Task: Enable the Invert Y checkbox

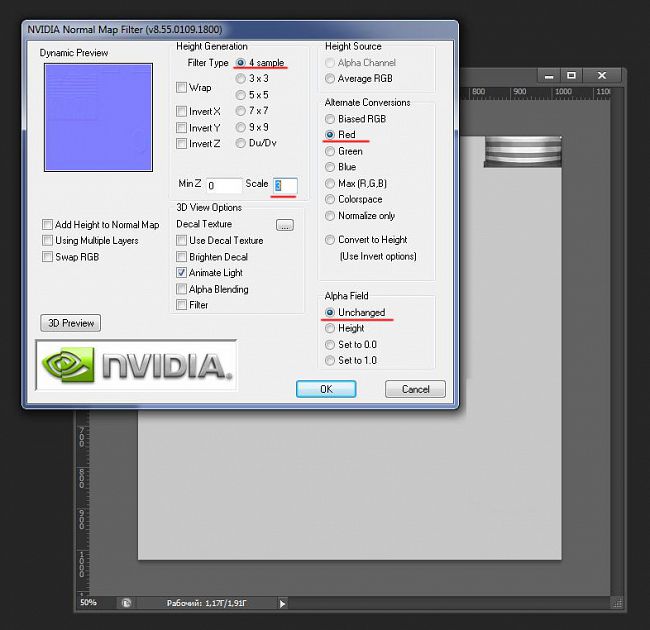Action: 182,128
